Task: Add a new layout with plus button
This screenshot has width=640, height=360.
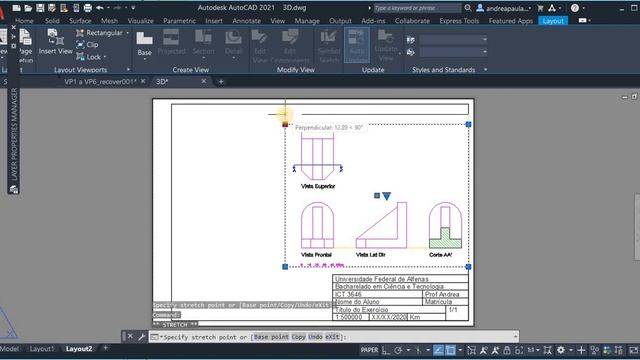Action: pyautogui.click(x=105, y=348)
